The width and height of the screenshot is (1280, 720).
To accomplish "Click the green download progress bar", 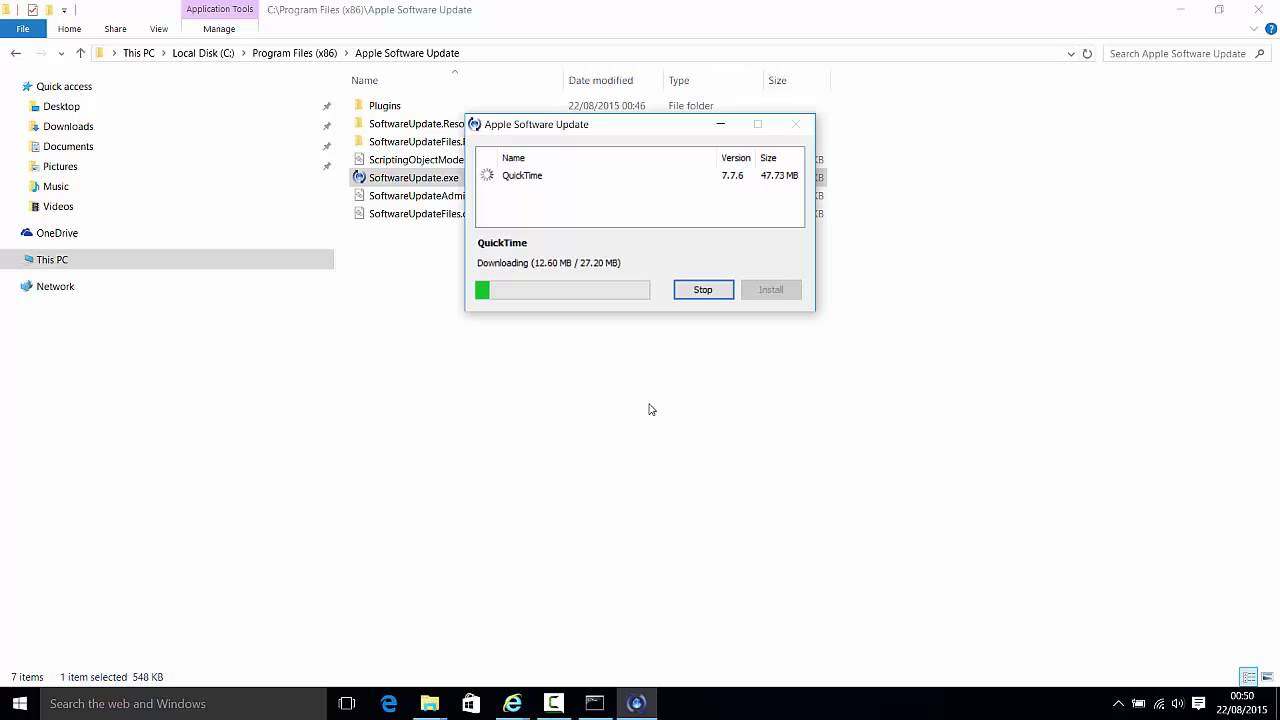I will 563,290.
